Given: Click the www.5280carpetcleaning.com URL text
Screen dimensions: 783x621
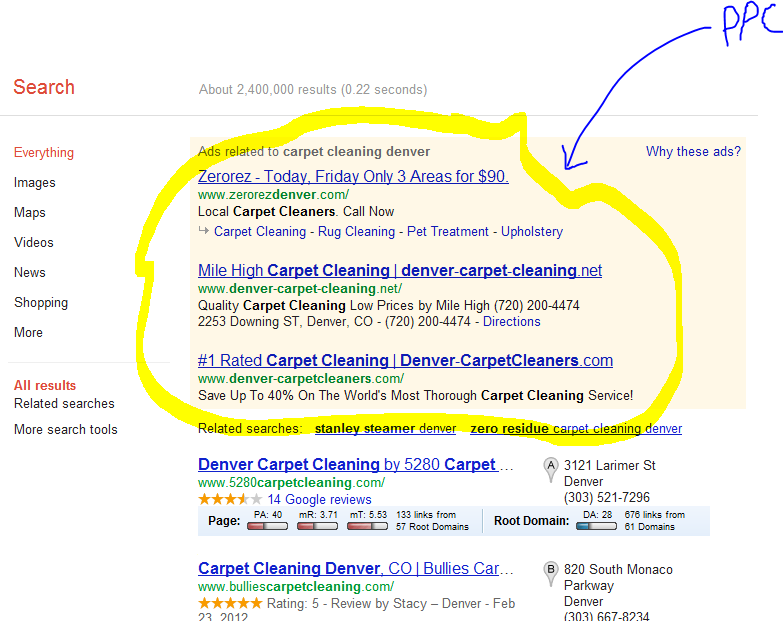Looking at the screenshot, I should tap(291, 483).
